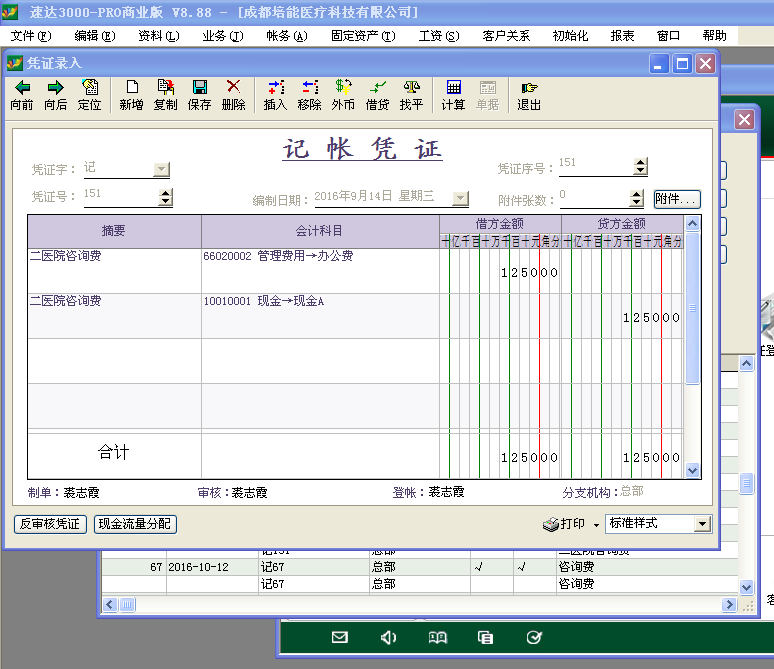Exit voucher entry with 退出

point(529,95)
